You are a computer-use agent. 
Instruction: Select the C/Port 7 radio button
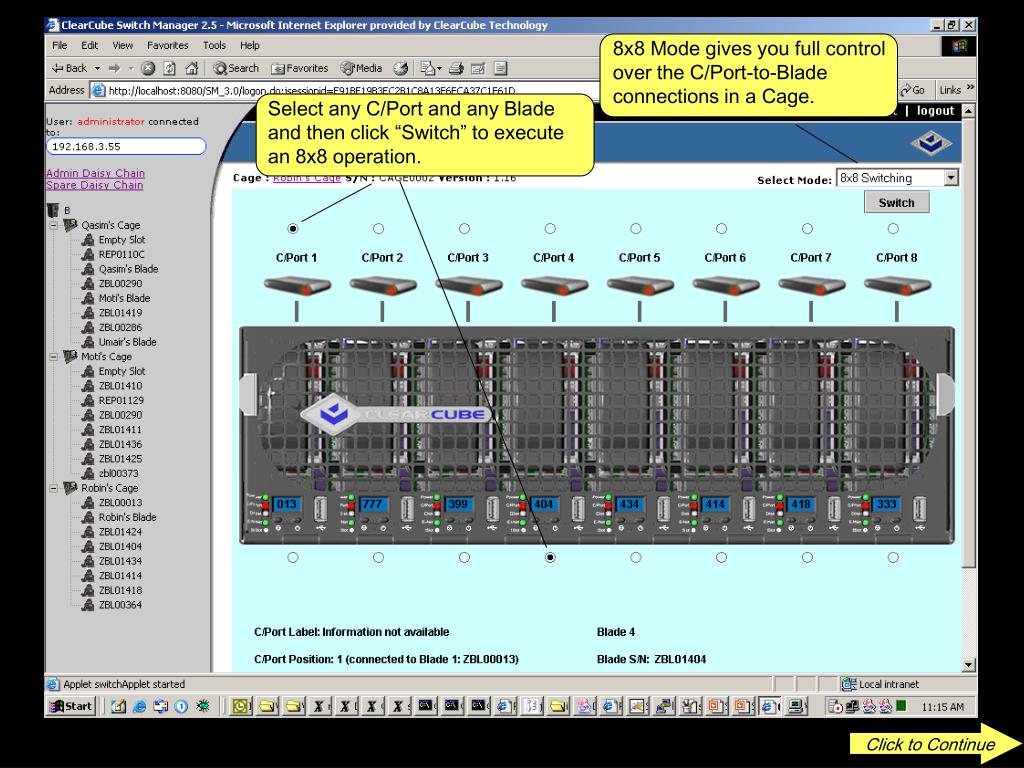(807, 229)
